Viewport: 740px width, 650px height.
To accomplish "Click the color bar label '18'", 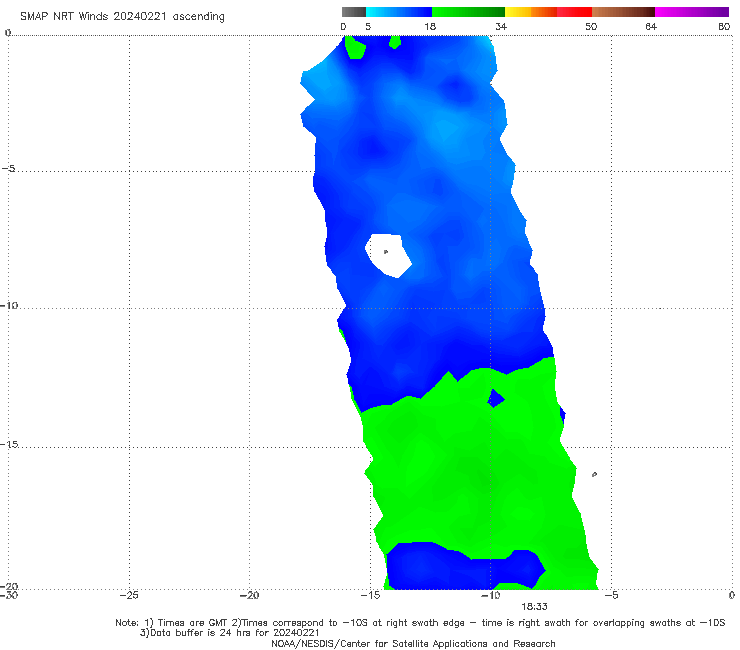I will (430, 27).
